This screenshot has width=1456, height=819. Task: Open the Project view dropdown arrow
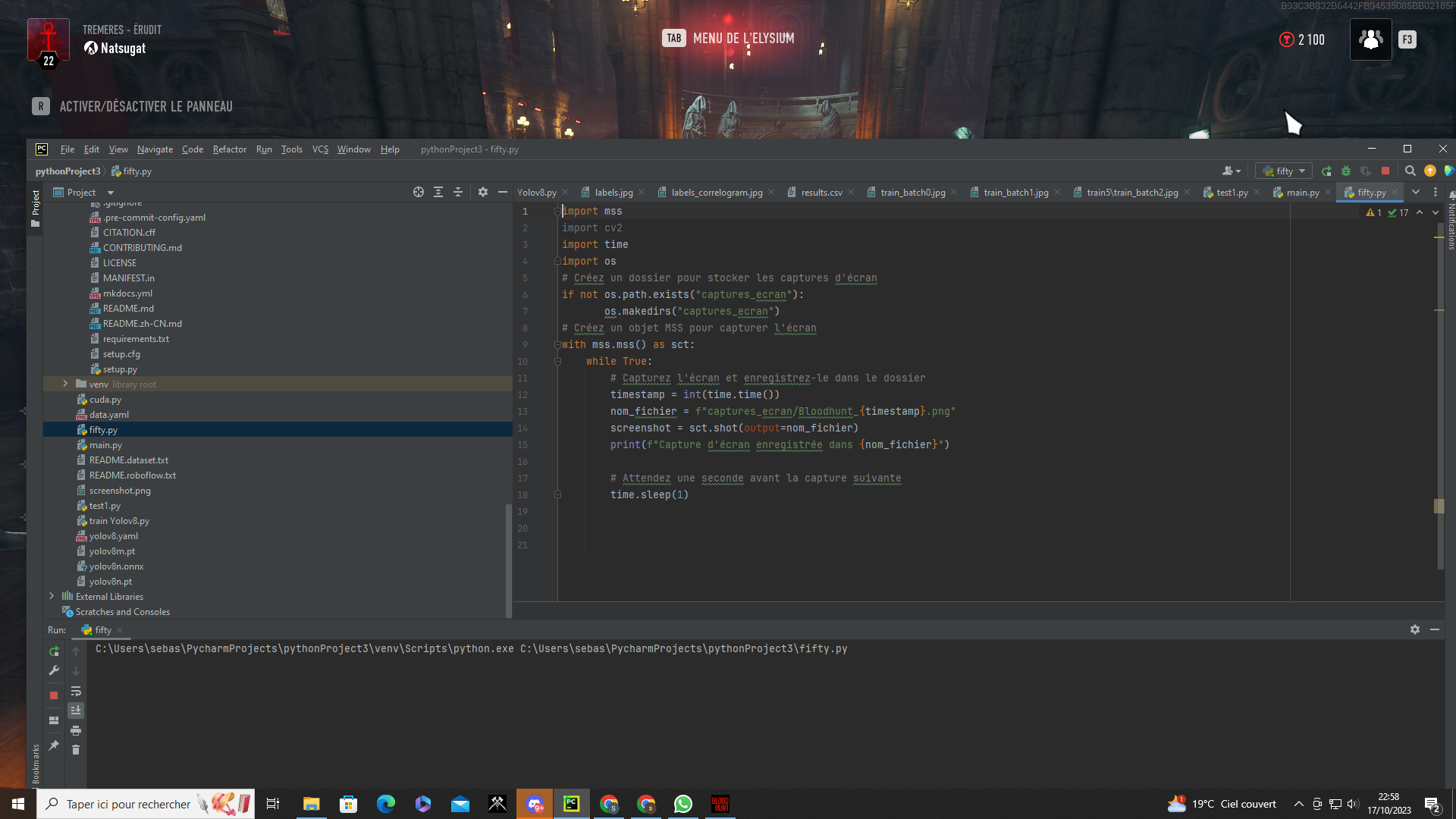point(111,193)
